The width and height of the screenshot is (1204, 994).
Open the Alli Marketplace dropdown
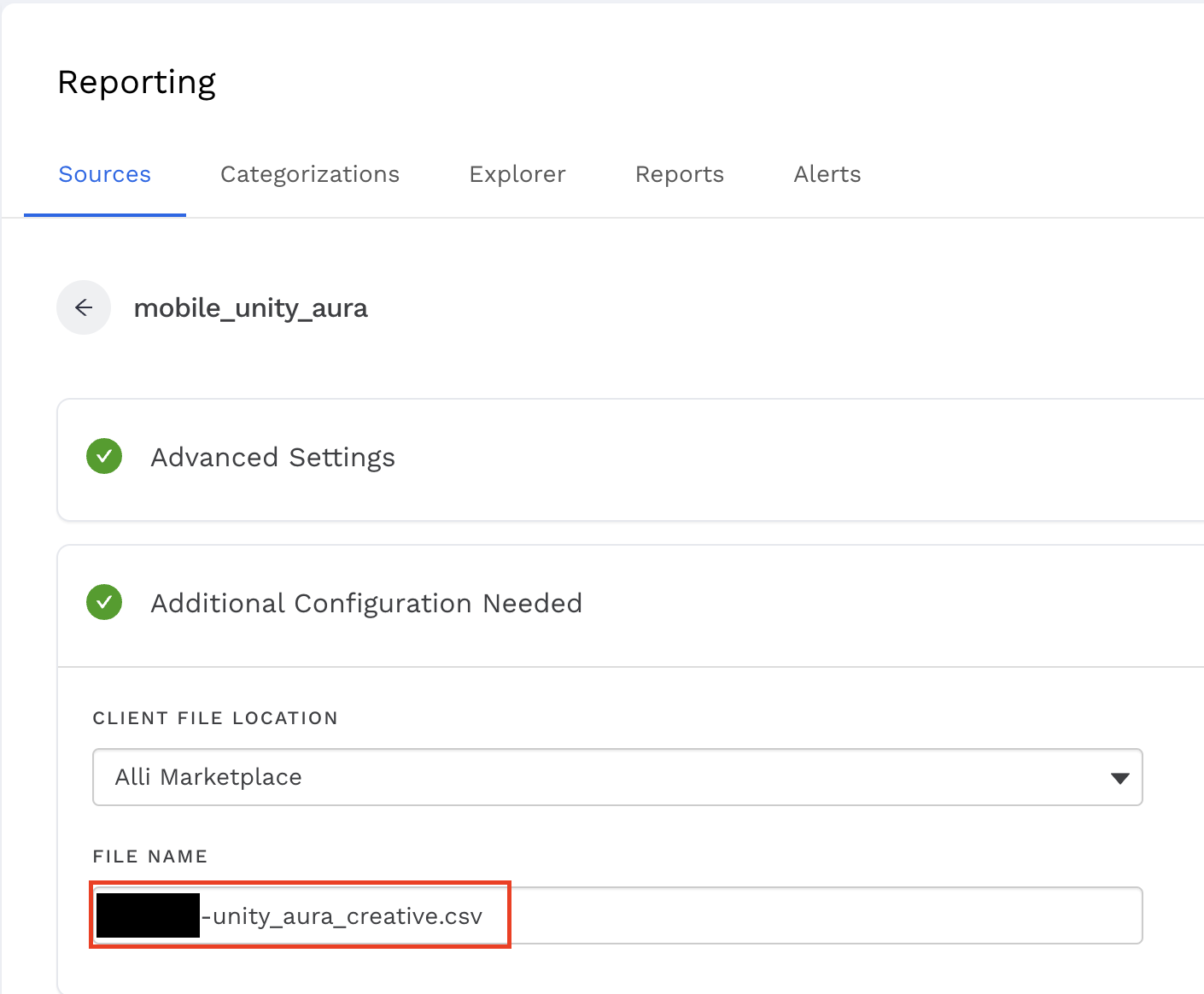click(598, 777)
